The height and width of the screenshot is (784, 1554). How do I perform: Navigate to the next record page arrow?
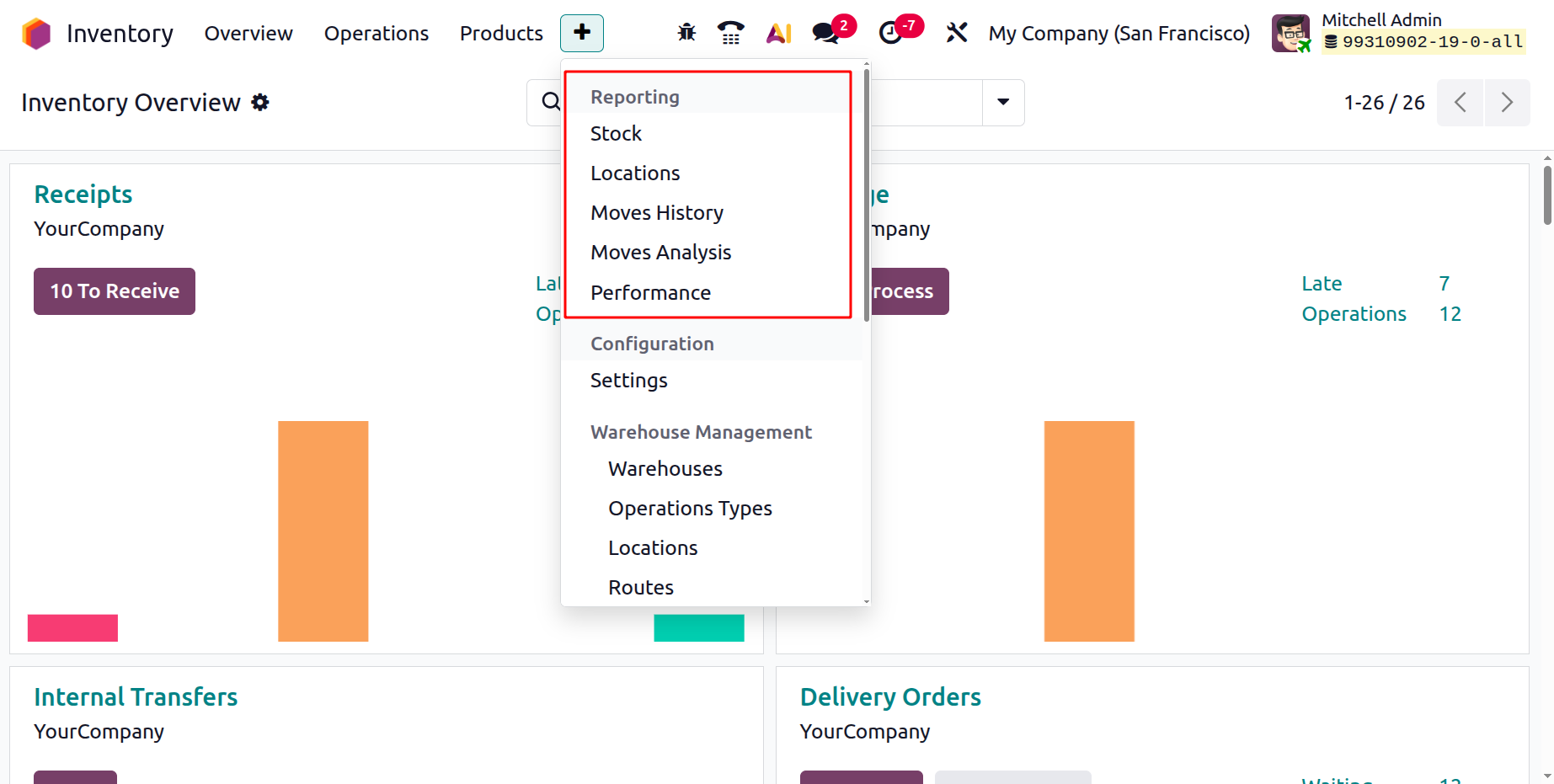[1507, 102]
